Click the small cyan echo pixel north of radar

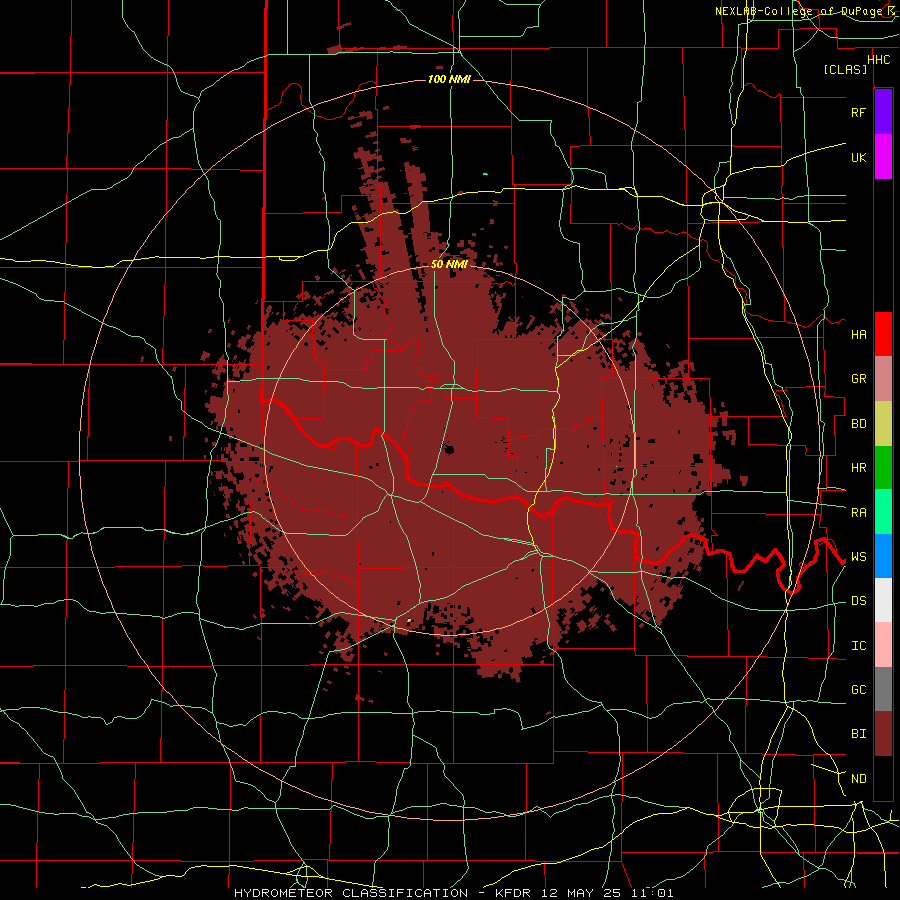pos(486,173)
